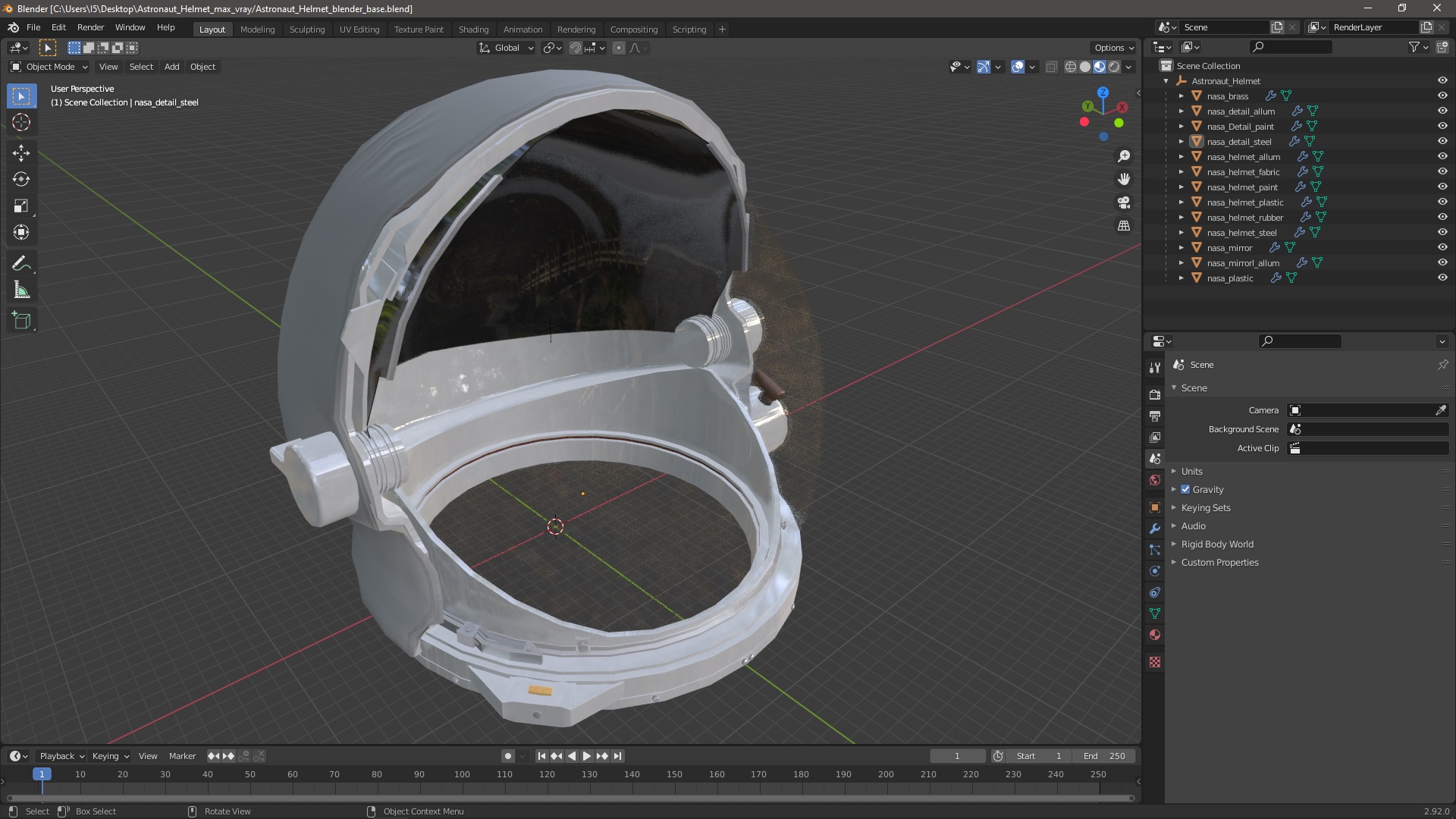Image resolution: width=1456 pixels, height=819 pixels.
Task: Click the pan view hand icon
Action: tap(1124, 179)
